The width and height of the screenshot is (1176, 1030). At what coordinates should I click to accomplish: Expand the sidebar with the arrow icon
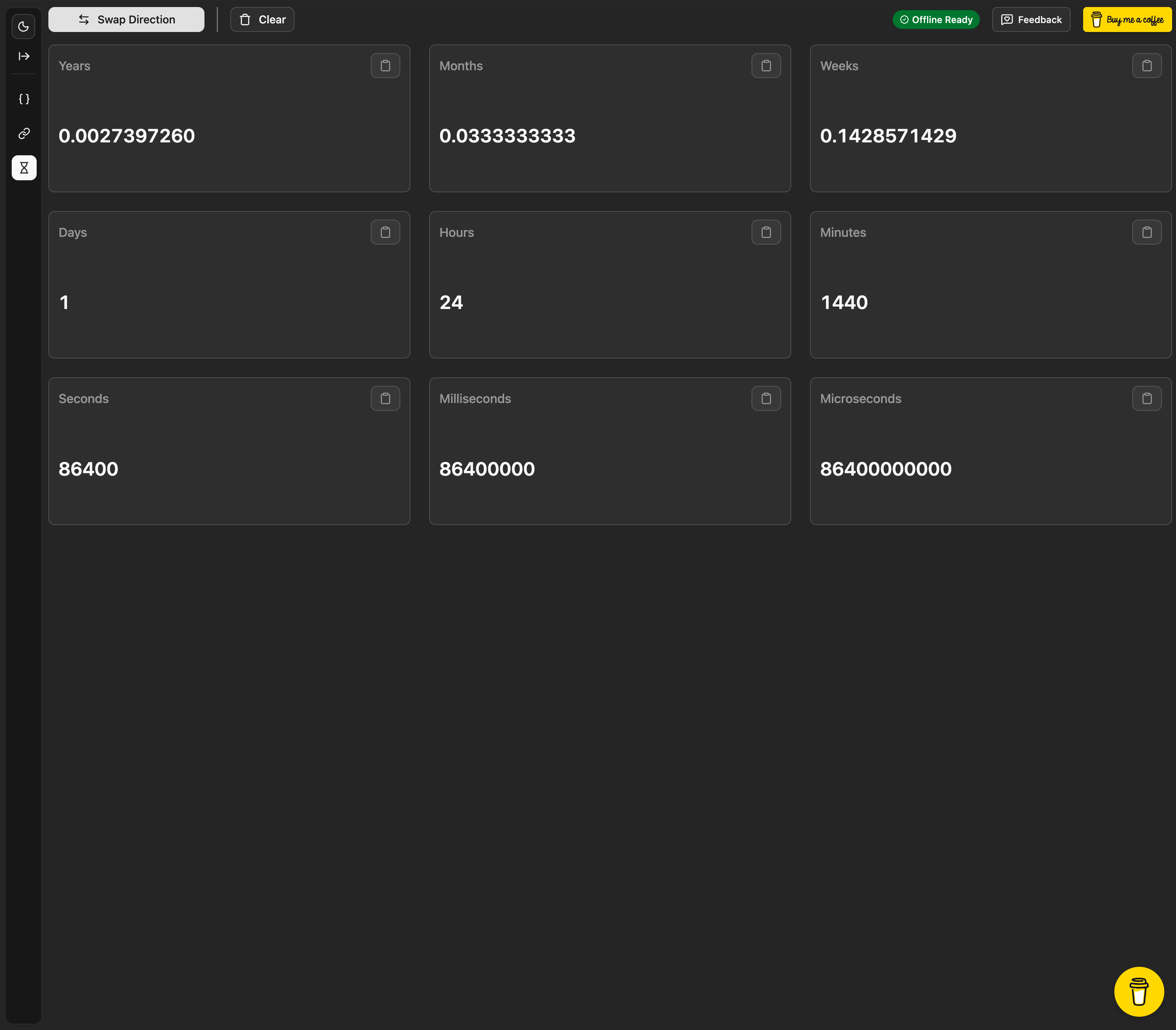[x=23, y=56]
